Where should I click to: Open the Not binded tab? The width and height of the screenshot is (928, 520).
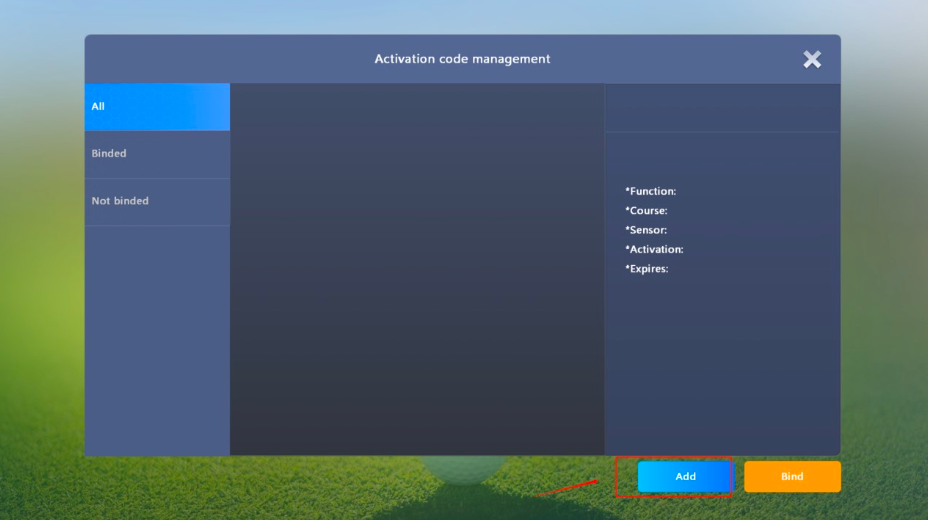coord(157,201)
